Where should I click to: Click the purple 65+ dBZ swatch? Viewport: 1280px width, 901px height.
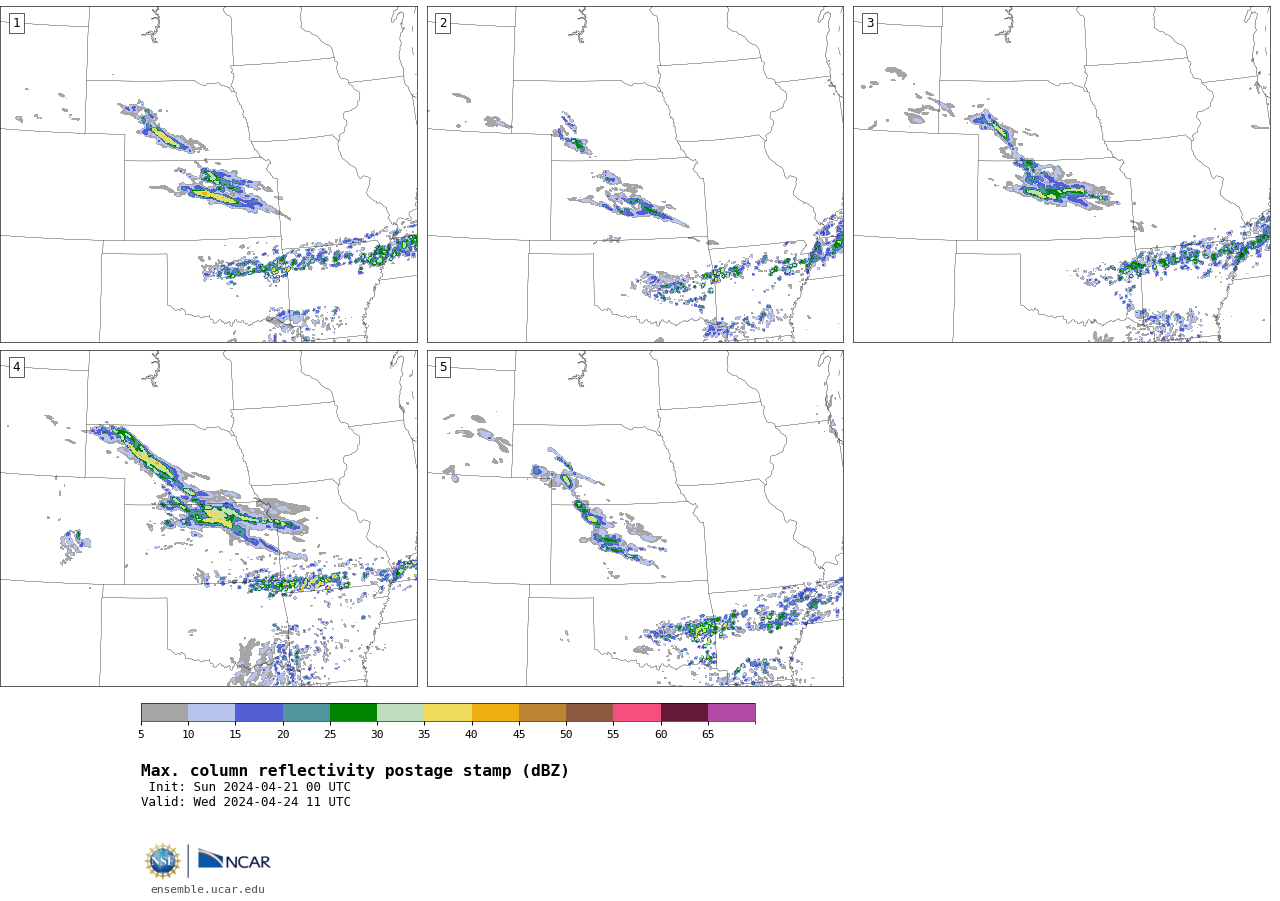731,712
